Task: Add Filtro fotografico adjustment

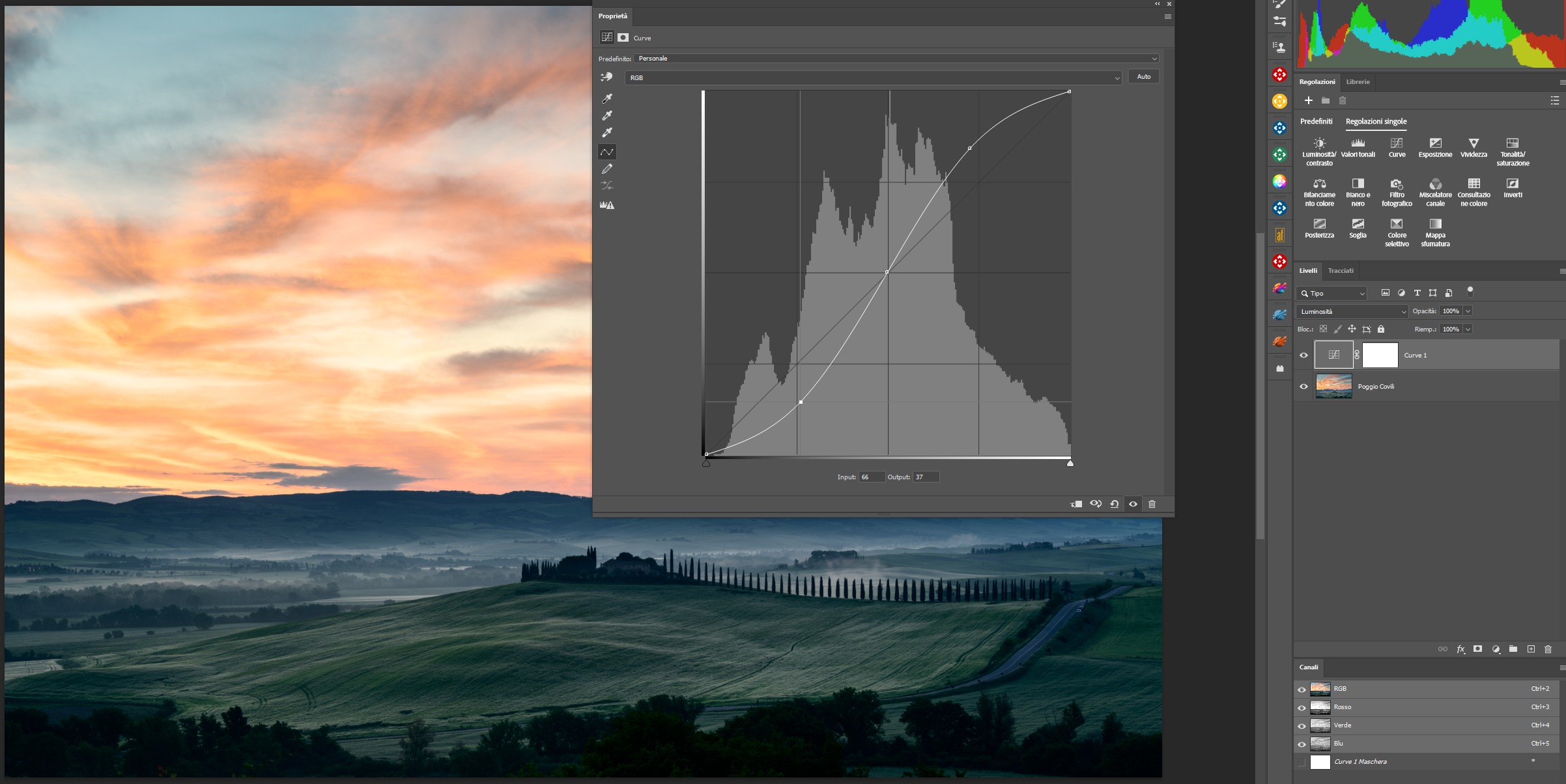Action: click(x=1397, y=192)
